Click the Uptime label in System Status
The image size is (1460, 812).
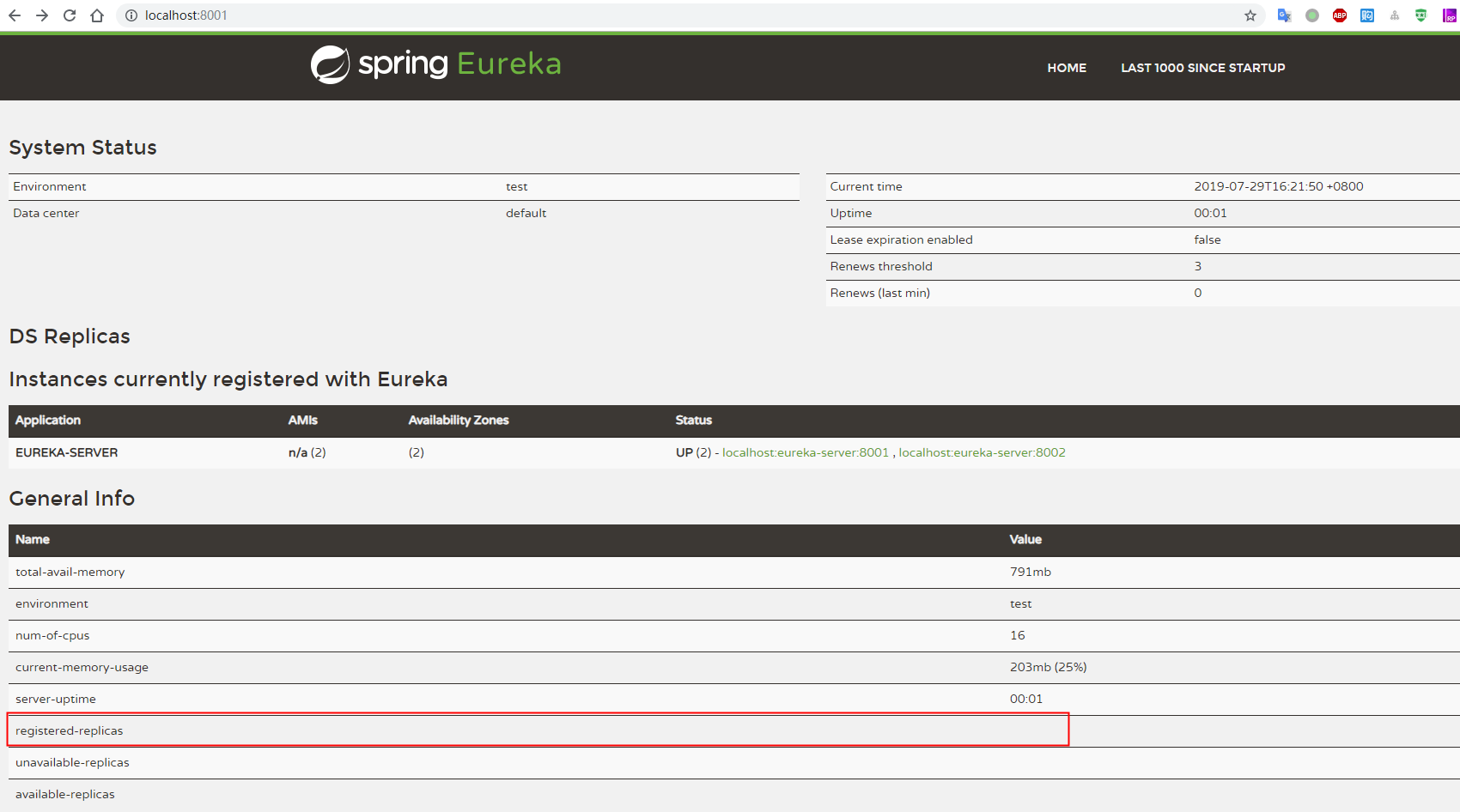[x=850, y=213]
